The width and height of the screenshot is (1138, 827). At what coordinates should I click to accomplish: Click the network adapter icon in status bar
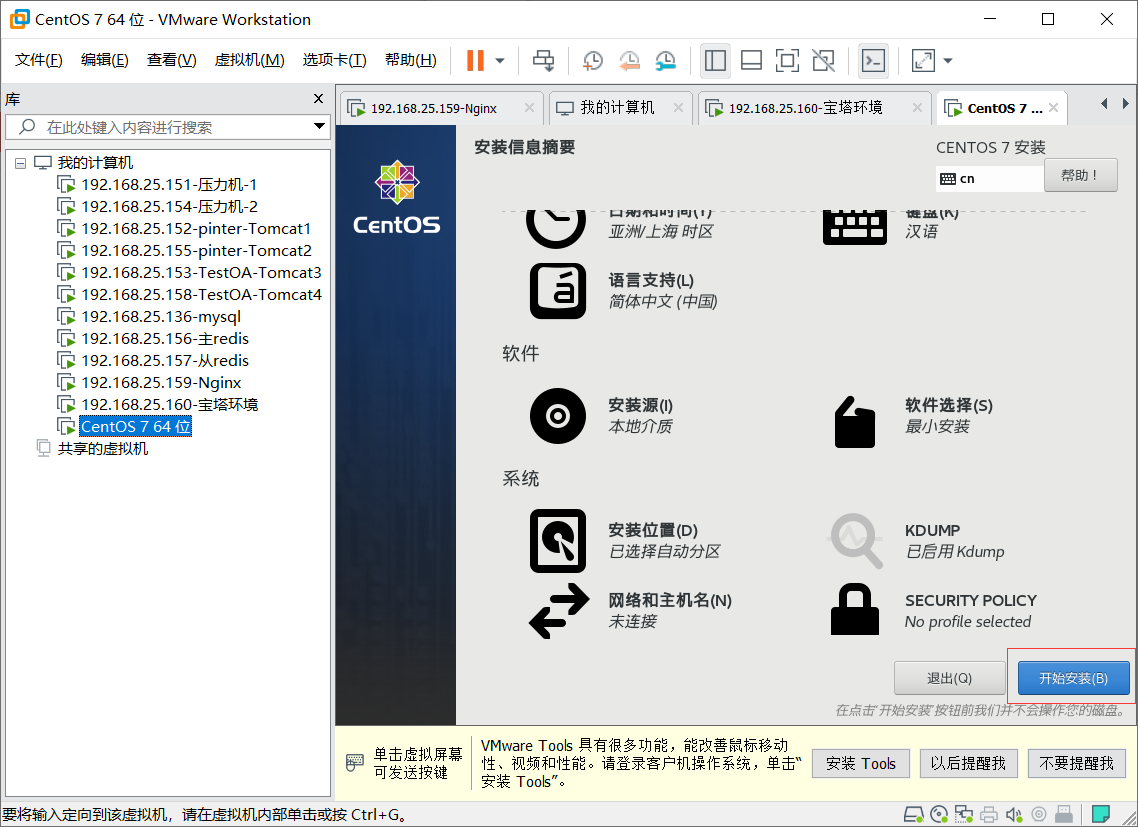964,815
